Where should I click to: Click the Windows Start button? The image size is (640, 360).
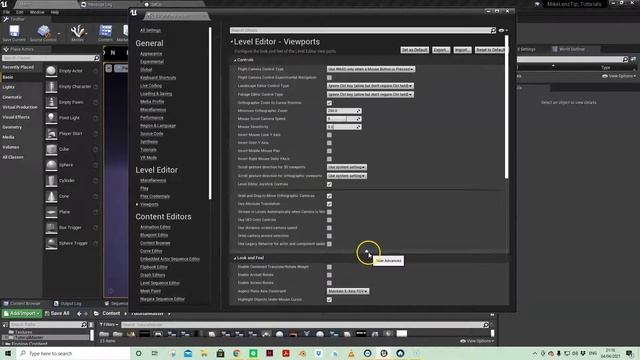pos(8,353)
